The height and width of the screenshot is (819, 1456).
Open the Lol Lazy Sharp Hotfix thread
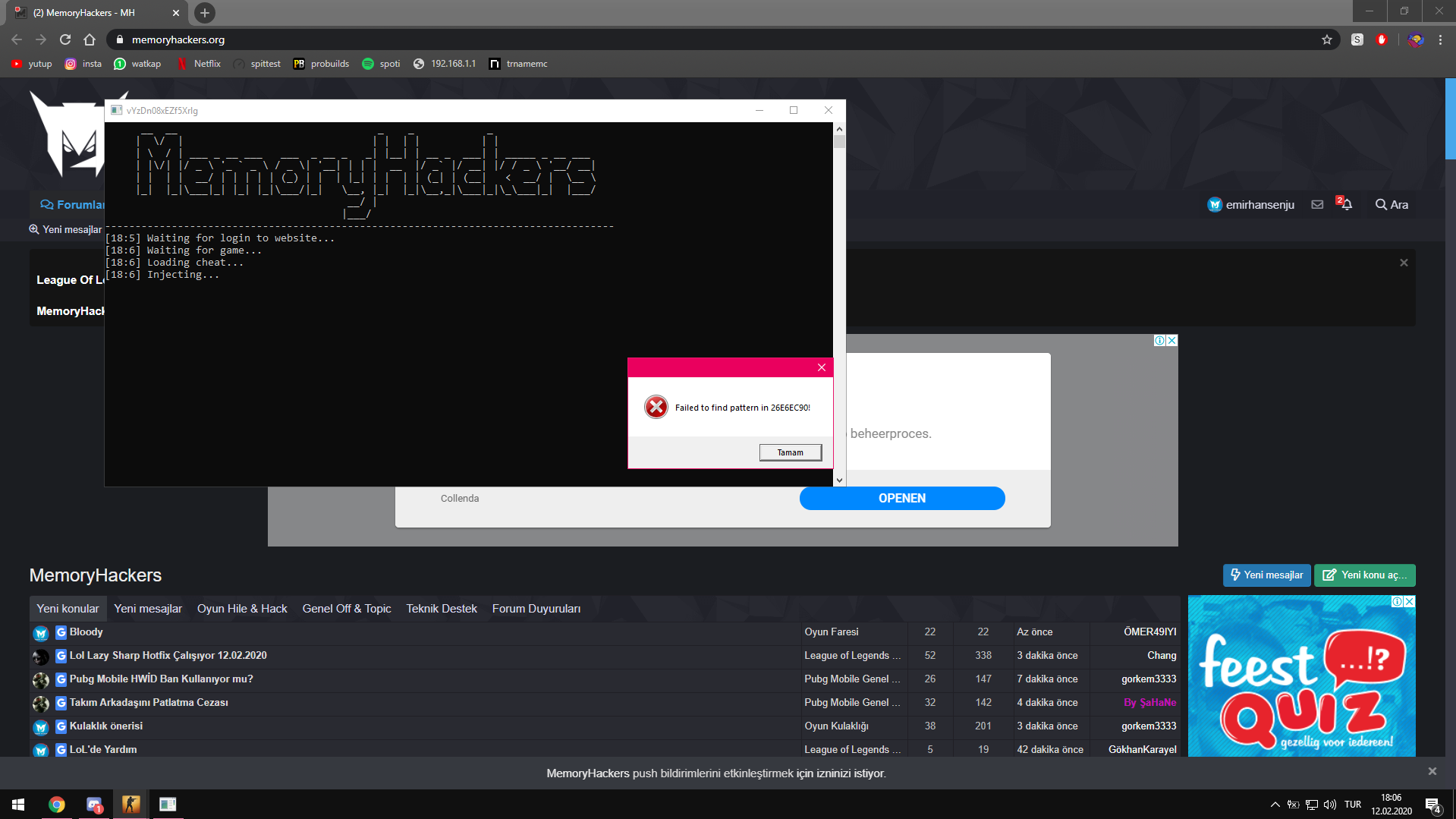click(168, 655)
